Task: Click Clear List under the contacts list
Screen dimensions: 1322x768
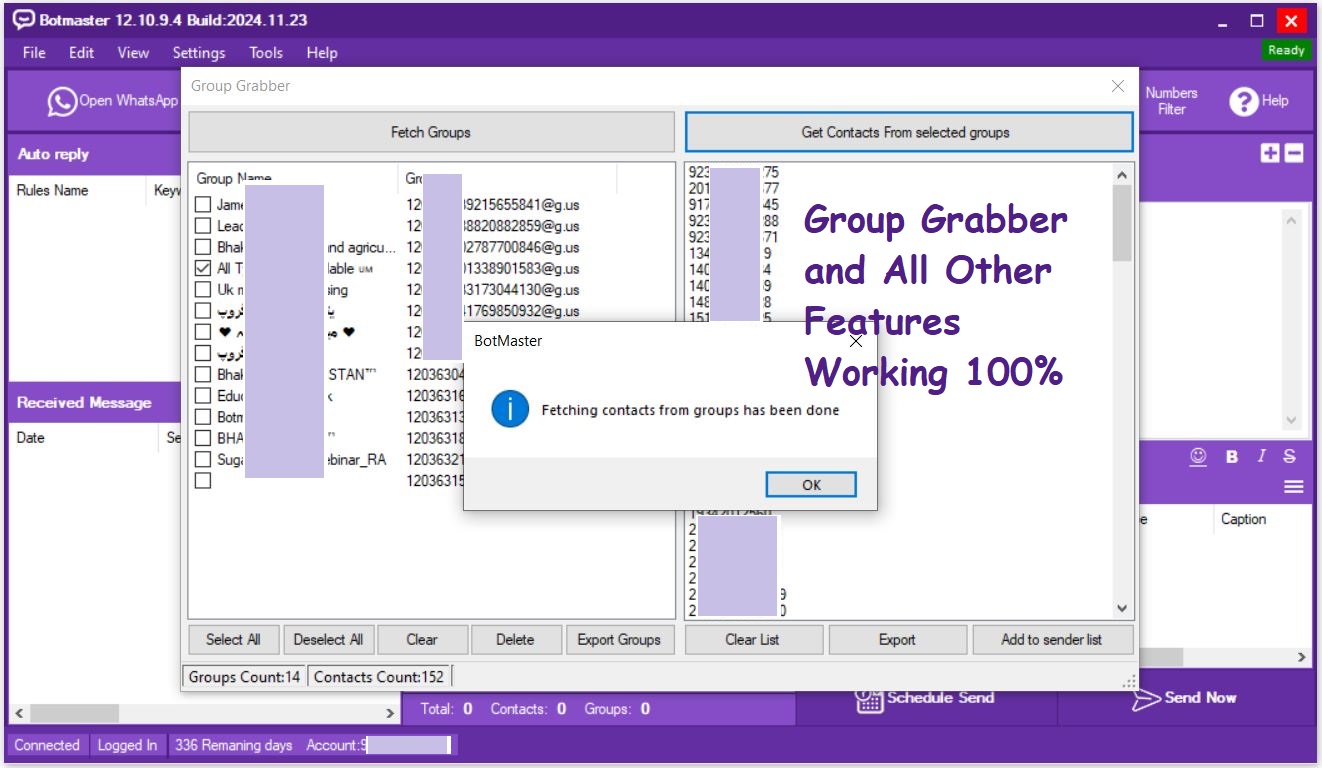Action: pyautogui.click(x=753, y=640)
